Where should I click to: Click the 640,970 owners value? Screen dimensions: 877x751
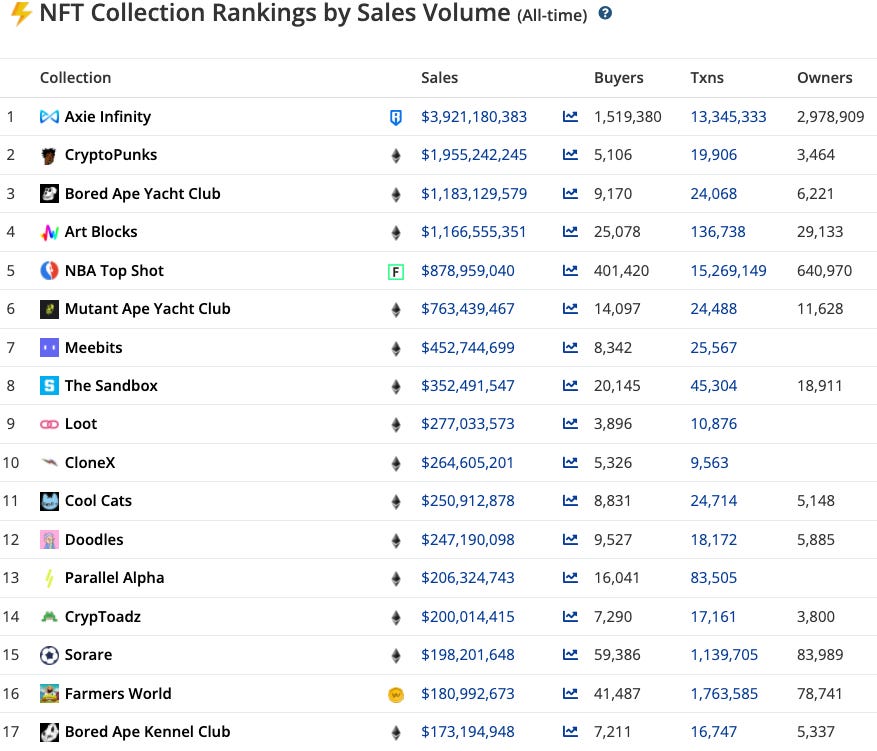tap(824, 271)
